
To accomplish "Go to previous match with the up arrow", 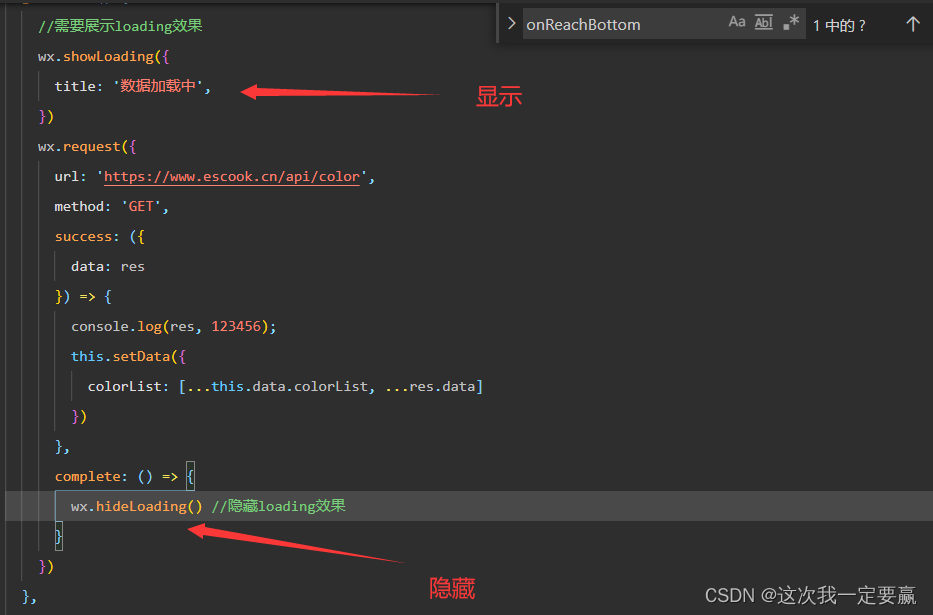I will (912, 24).
